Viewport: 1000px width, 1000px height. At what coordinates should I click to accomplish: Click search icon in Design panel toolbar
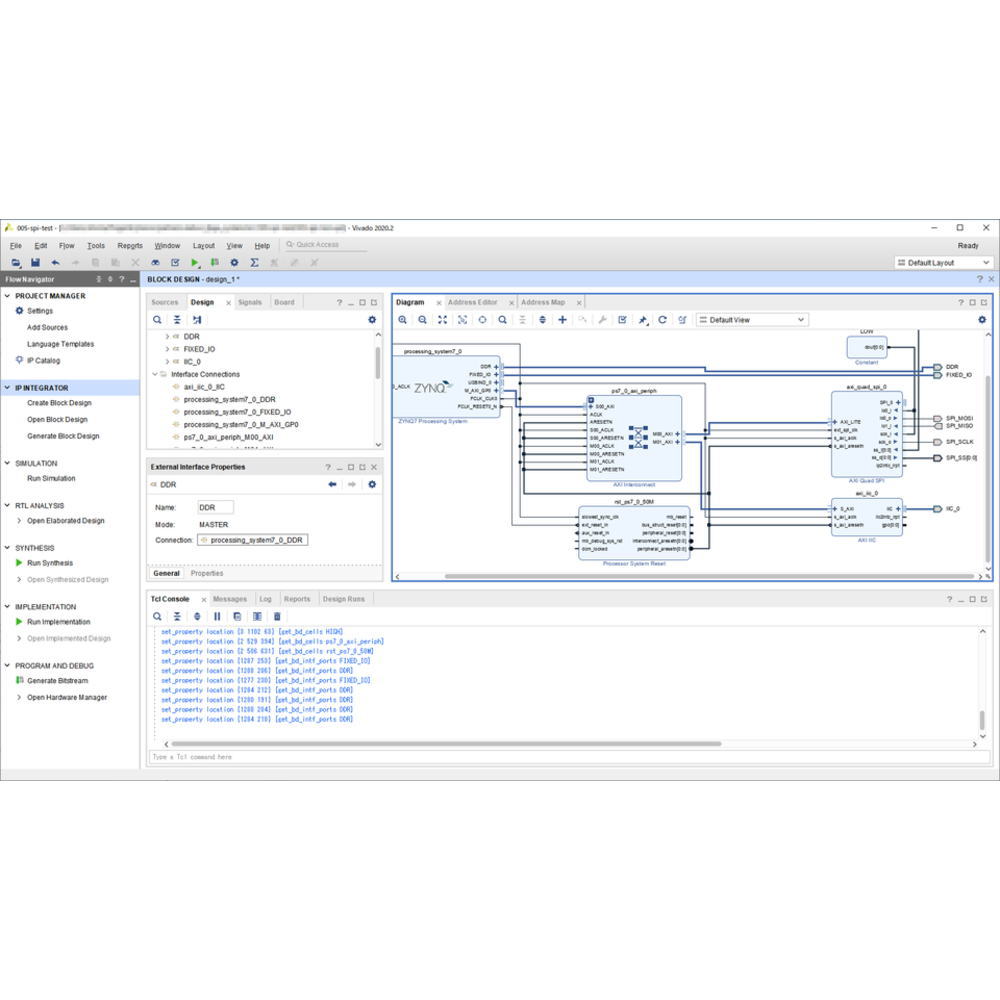[x=157, y=320]
